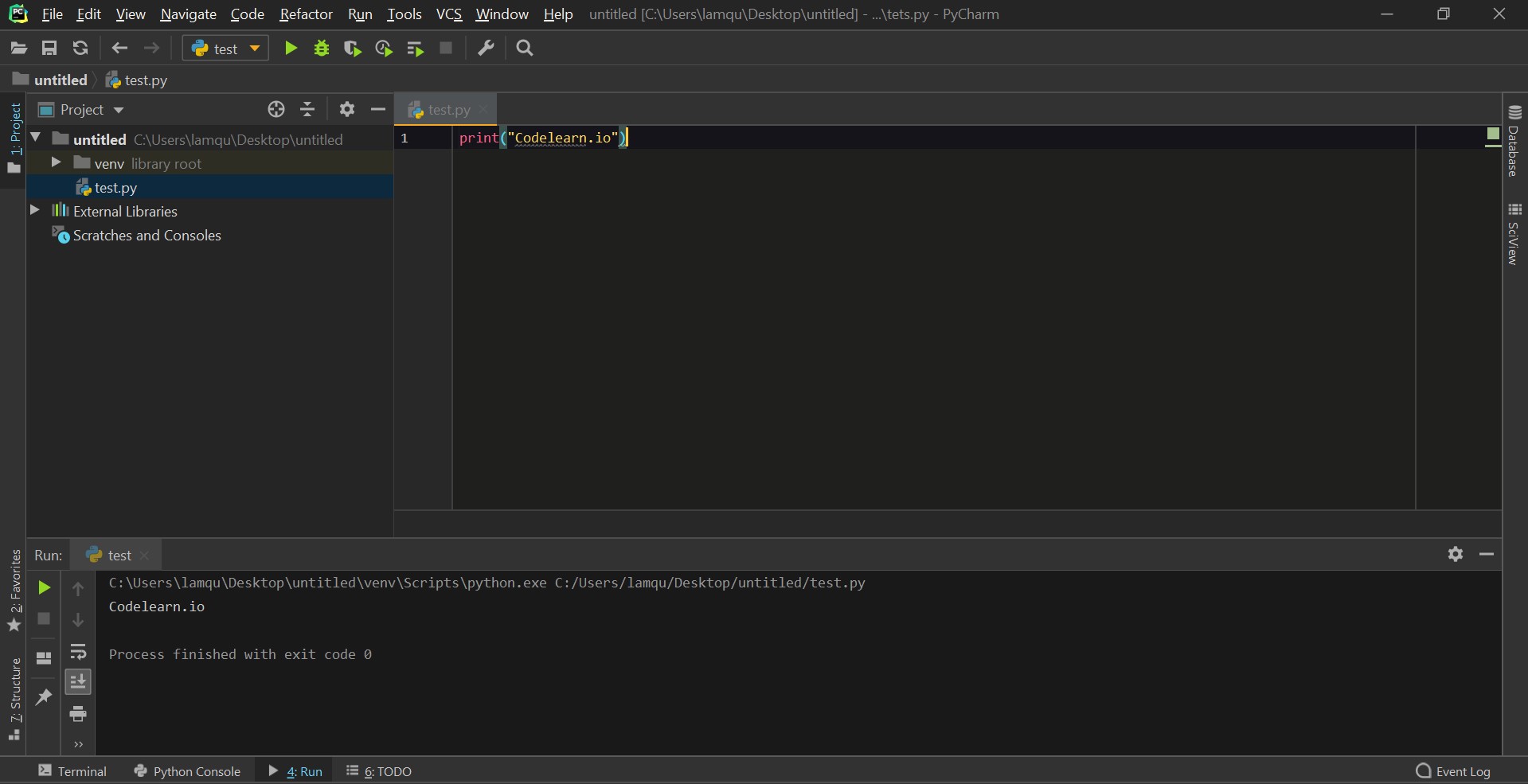Rerun the program from the Run panel
Viewport: 1528px width, 784px height.
pyautogui.click(x=44, y=589)
